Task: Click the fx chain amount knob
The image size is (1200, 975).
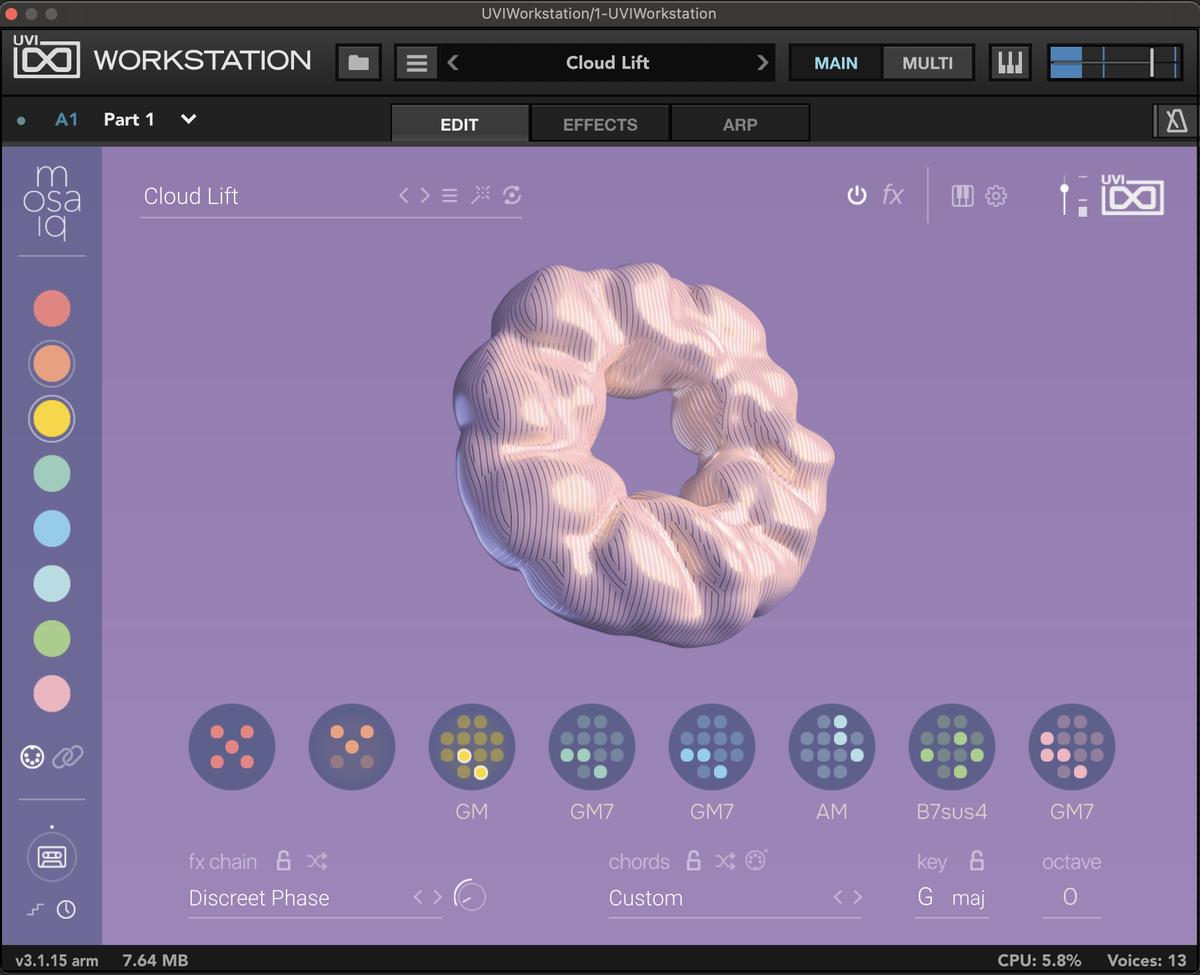Action: point(470,895)
